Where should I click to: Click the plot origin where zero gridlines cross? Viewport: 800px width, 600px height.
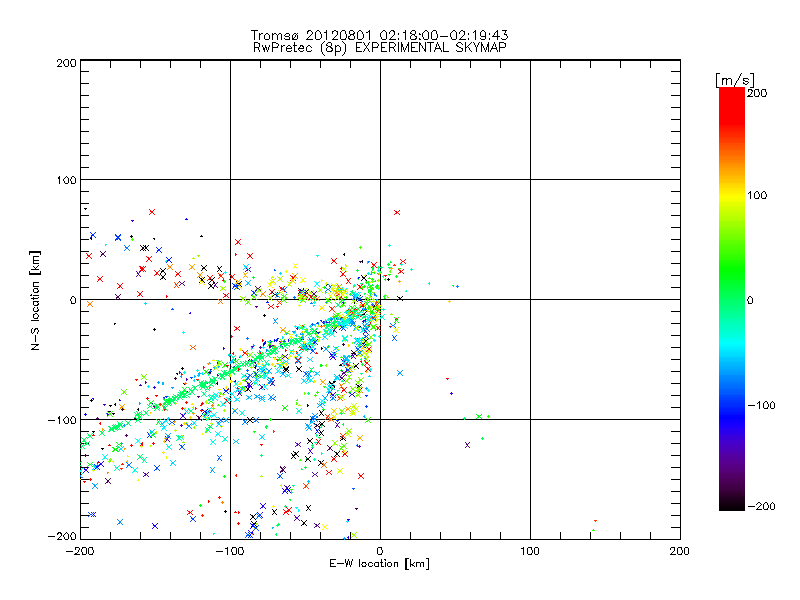click(380, 300)
